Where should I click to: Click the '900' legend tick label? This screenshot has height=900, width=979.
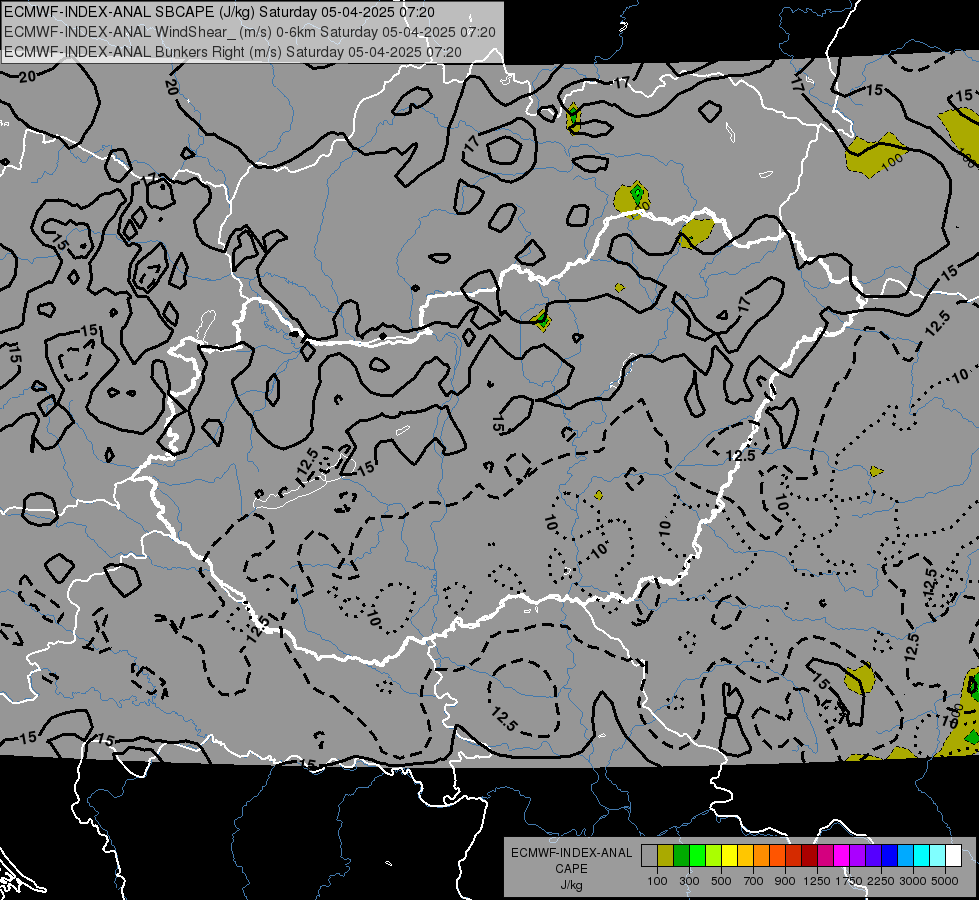(785, 881)
